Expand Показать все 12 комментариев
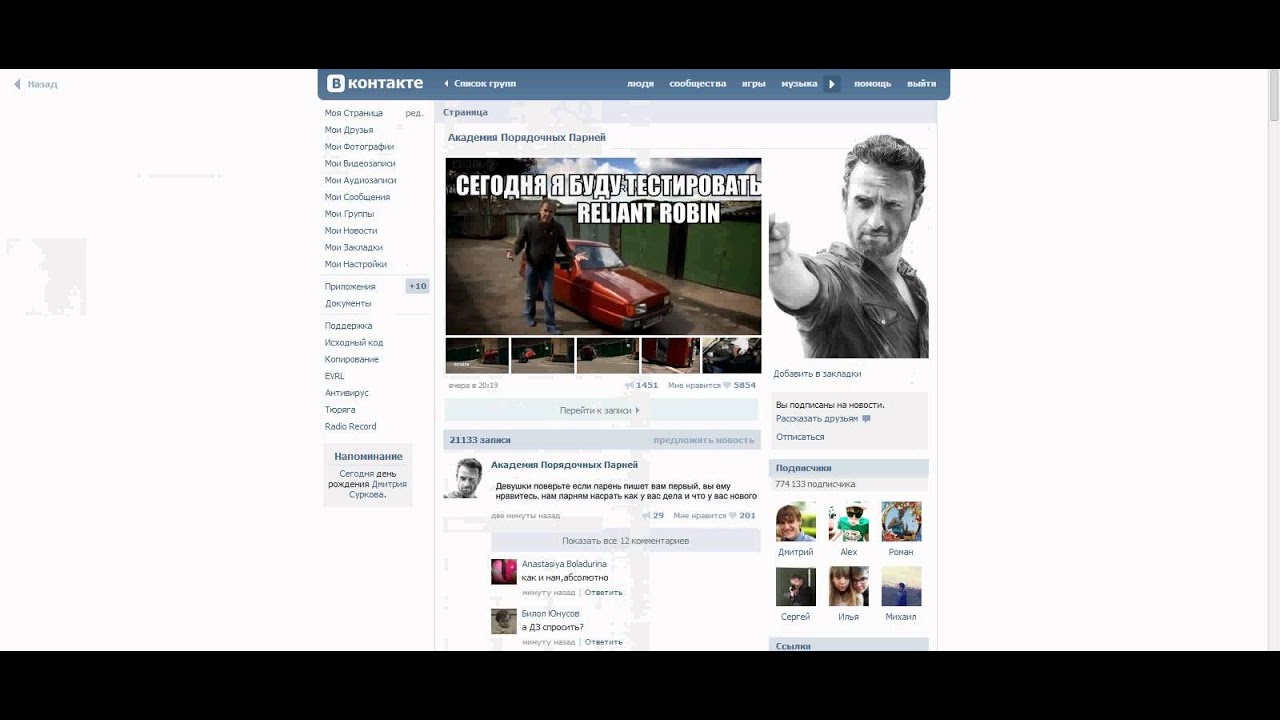 tap(625, 541)
